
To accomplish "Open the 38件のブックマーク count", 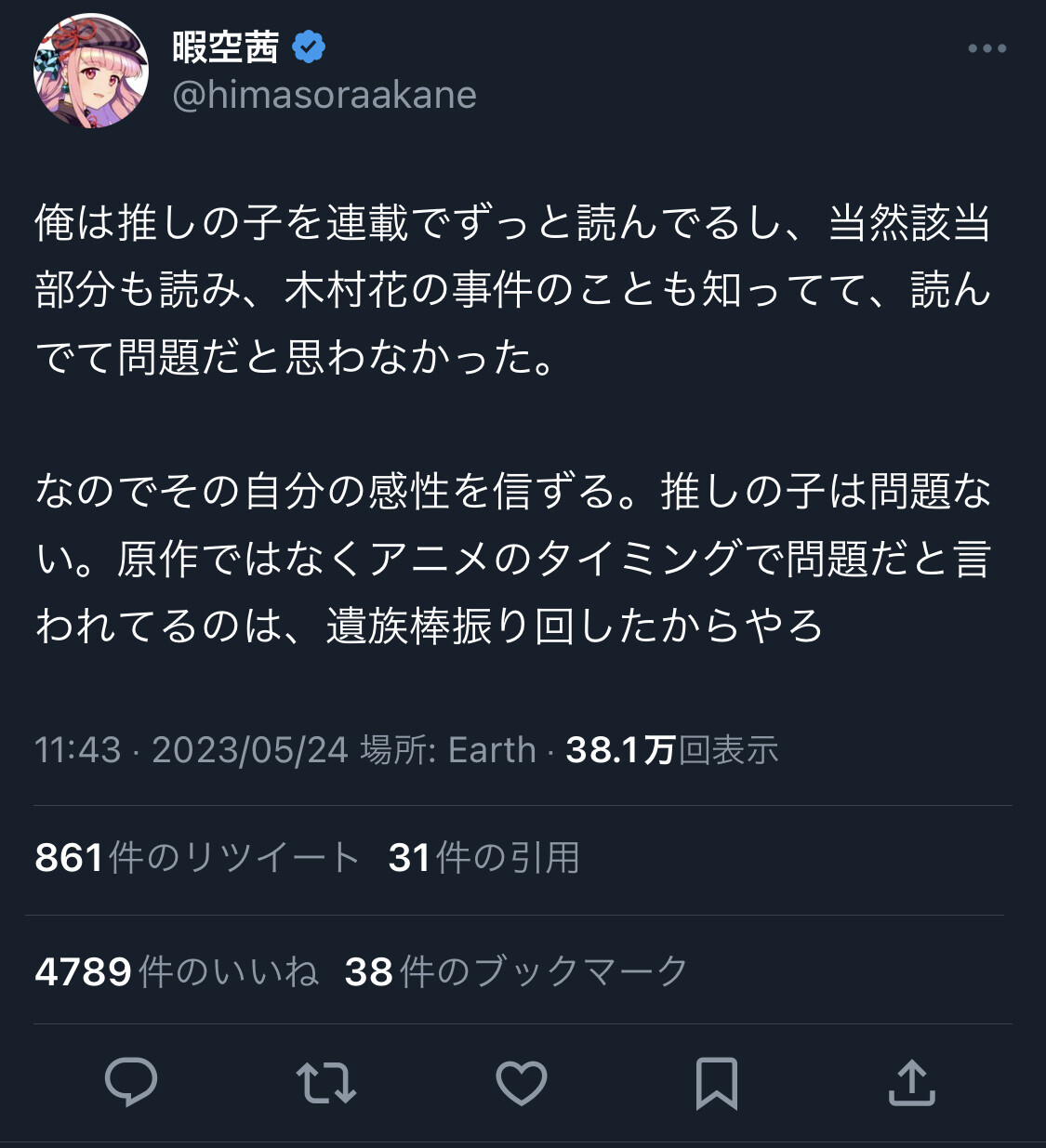I will [x=516, y=972].
